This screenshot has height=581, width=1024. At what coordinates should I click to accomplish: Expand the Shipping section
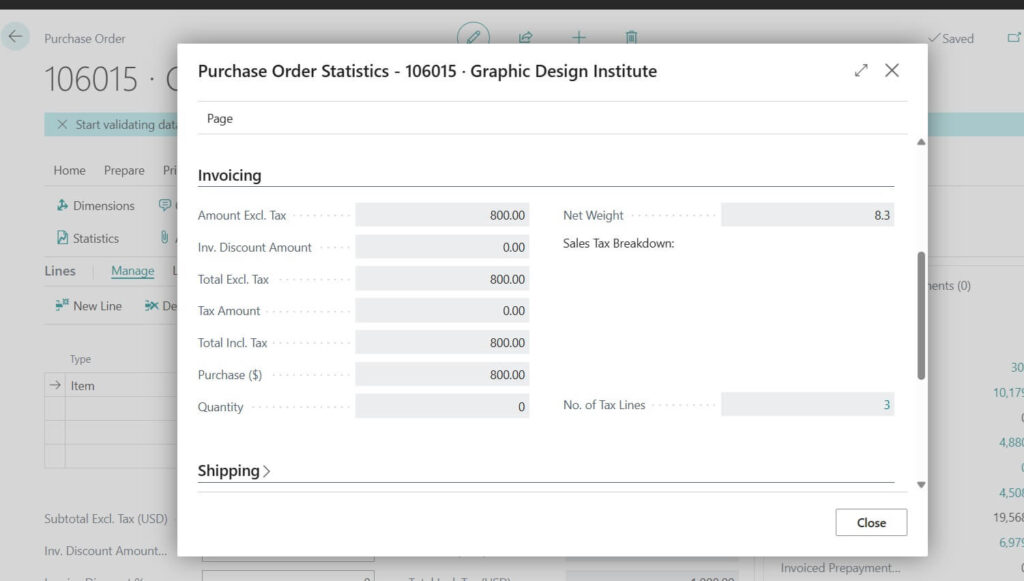[x=234, y=471]
